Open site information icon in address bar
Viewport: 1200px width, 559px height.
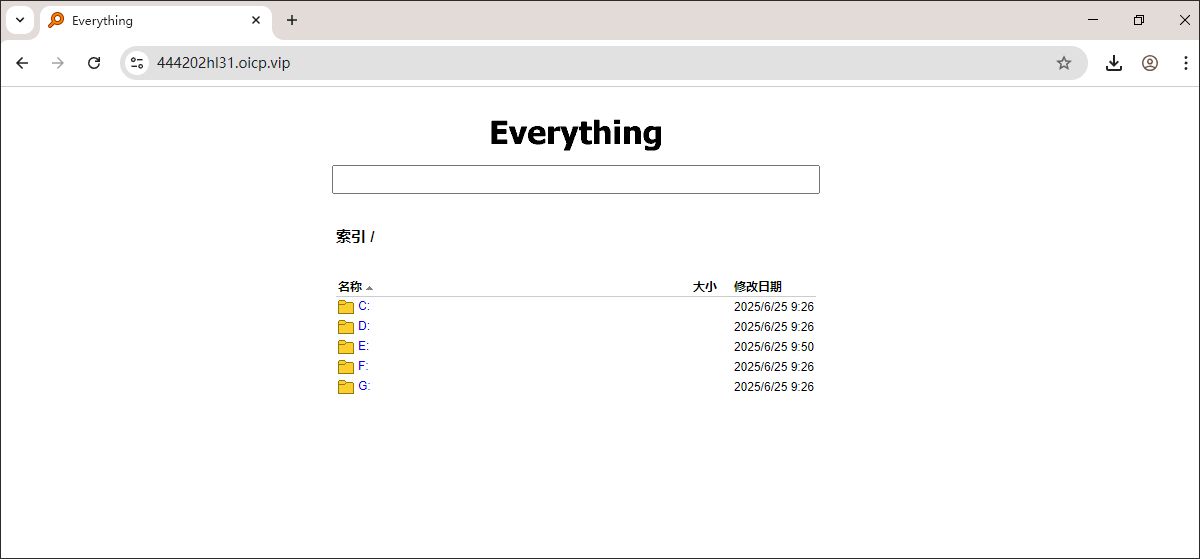(137, 63)
